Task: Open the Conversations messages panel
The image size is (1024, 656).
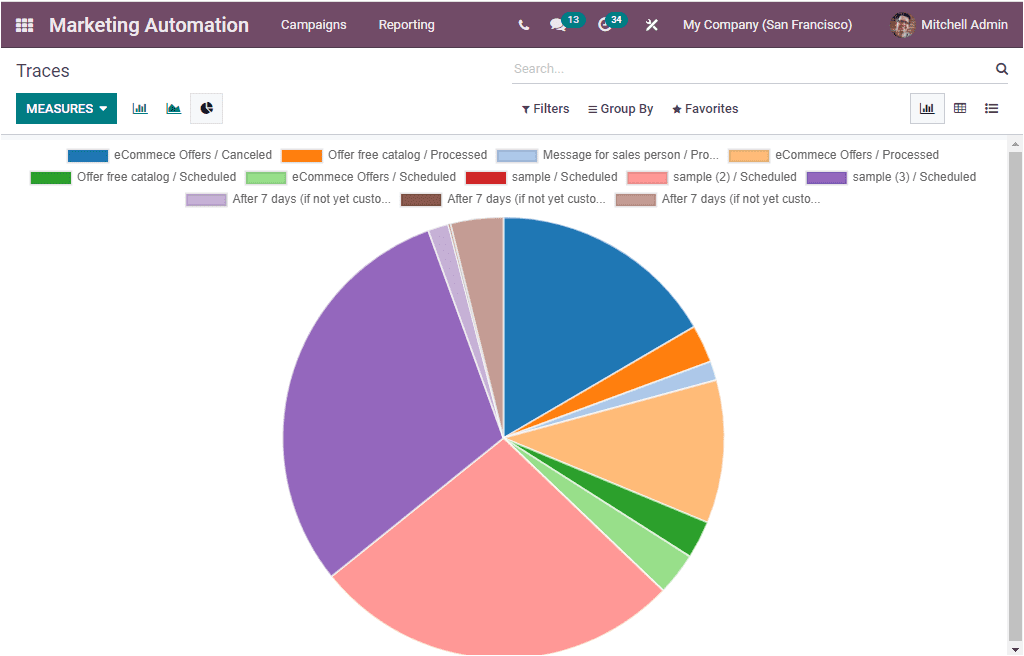Action: [558, 25]
